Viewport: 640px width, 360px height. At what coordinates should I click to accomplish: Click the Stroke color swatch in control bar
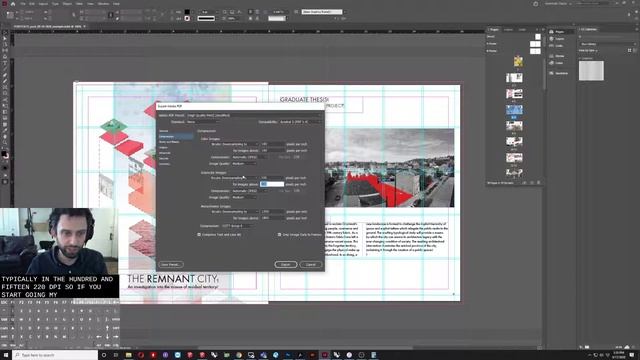point(187,18)
